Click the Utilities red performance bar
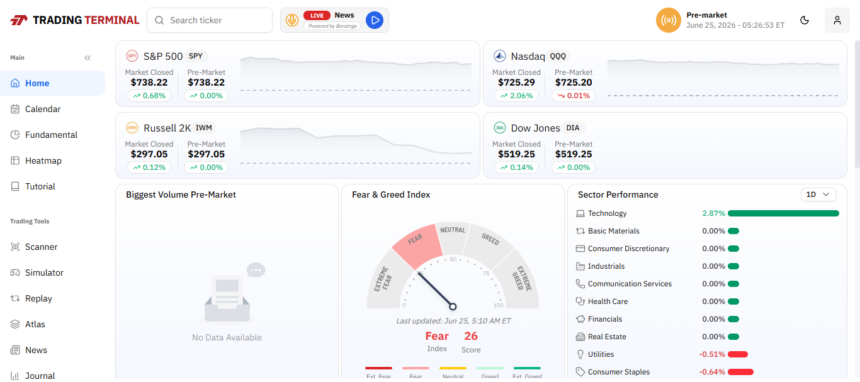The height and width of the screenshot is (382, 860). (738, 354)
